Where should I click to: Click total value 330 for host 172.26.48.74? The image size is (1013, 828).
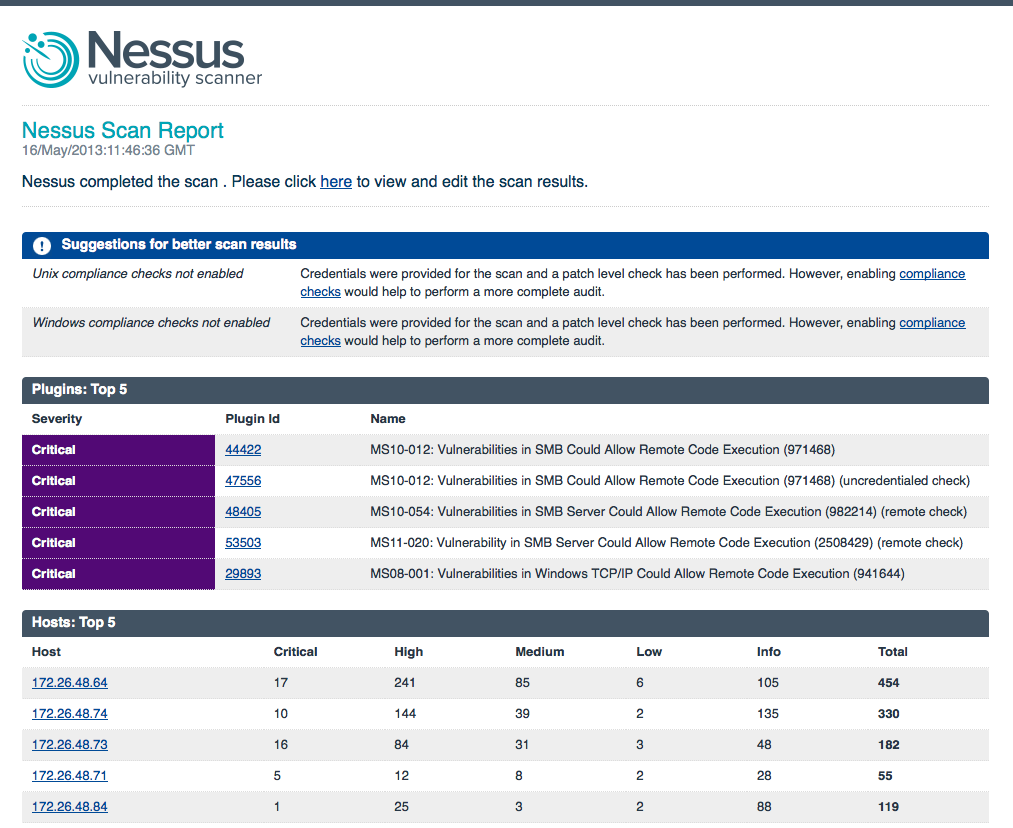point(888,714)
